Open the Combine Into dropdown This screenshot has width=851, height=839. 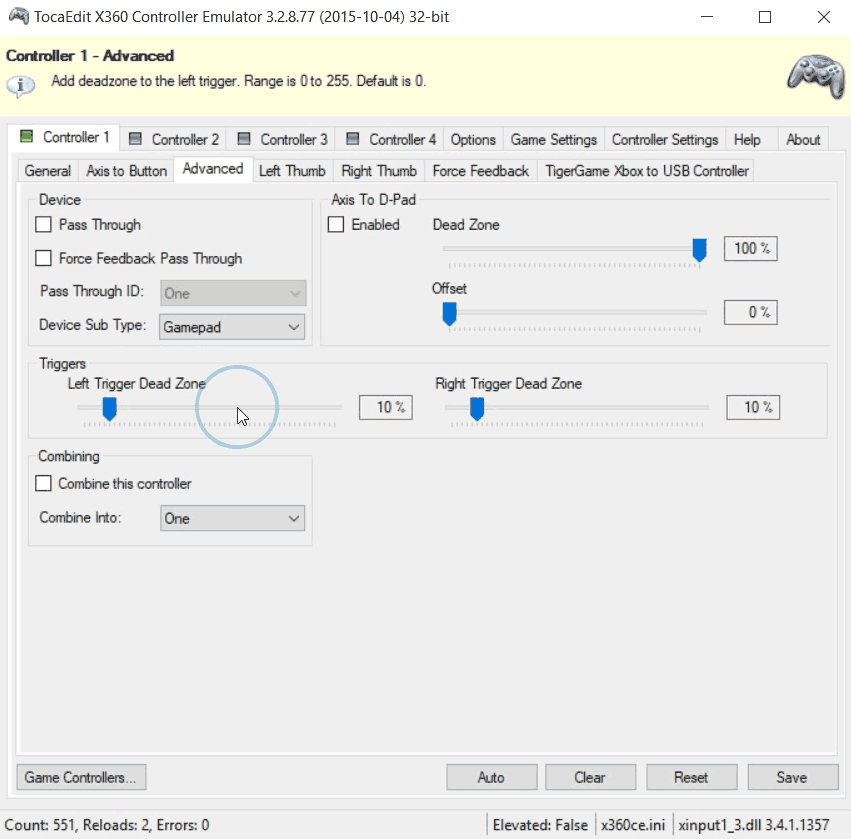(x=232, y=518)
